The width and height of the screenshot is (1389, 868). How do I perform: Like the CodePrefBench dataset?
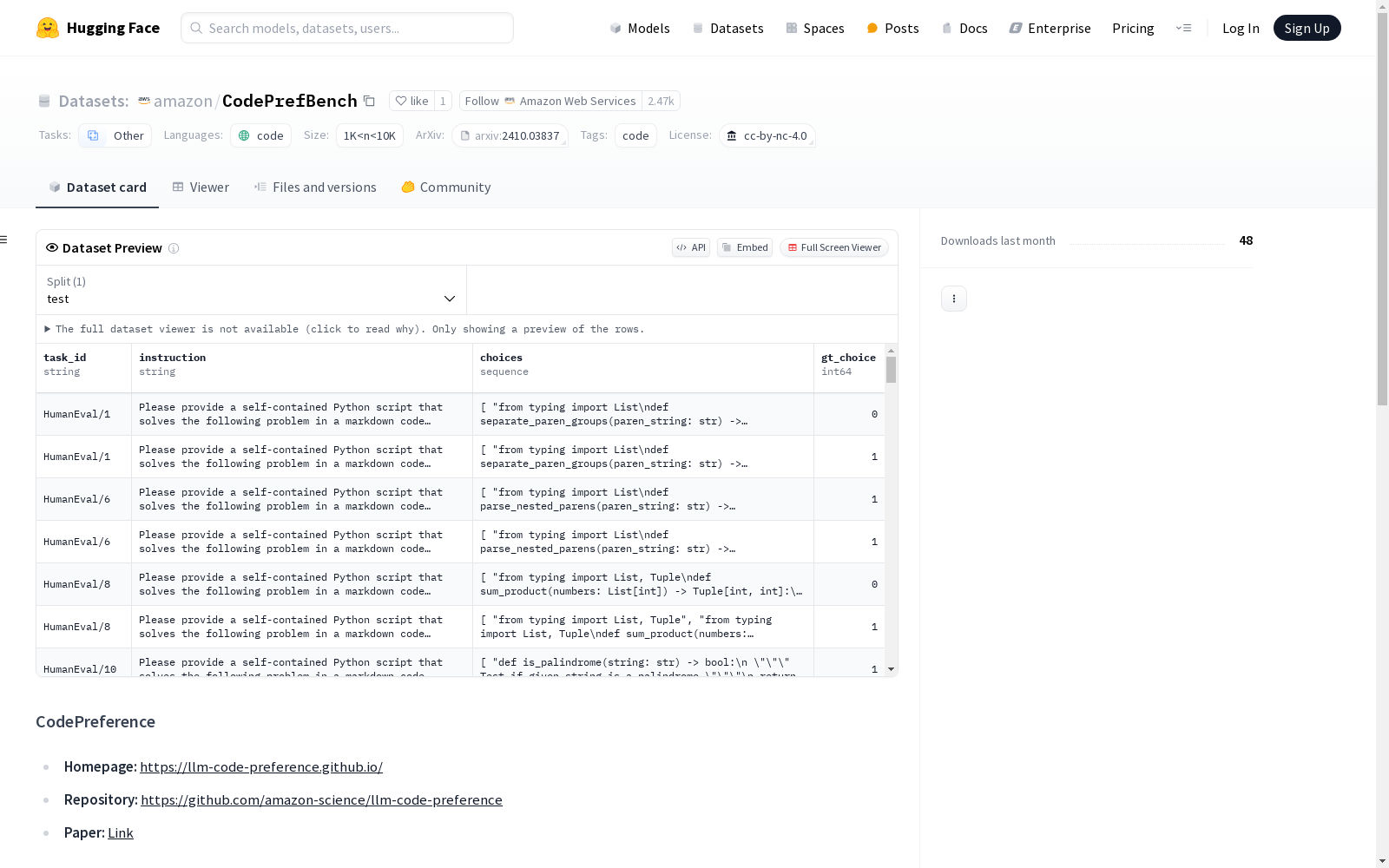(x=411, y=101)
